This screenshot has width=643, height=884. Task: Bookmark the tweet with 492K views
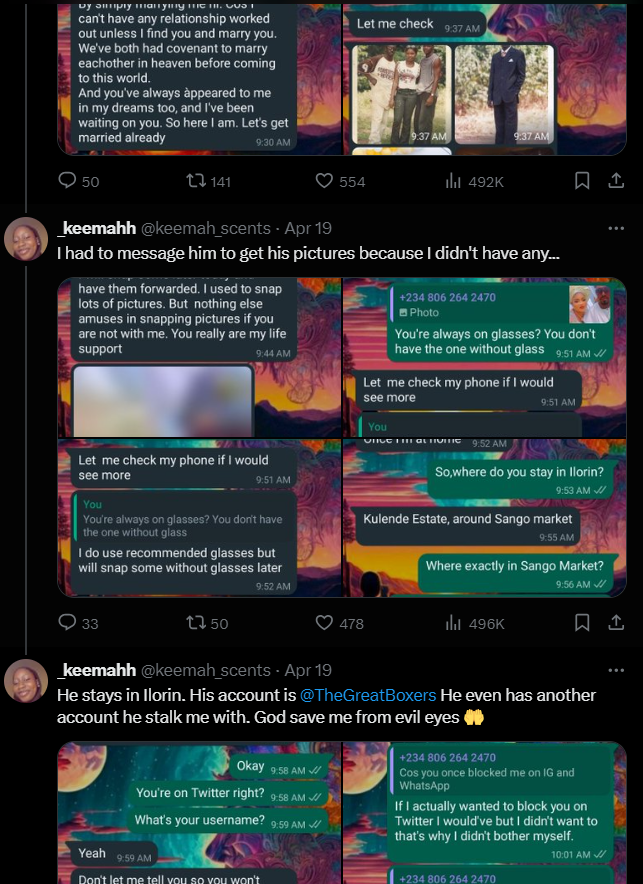pyautogui.click(x=582, y=181)
